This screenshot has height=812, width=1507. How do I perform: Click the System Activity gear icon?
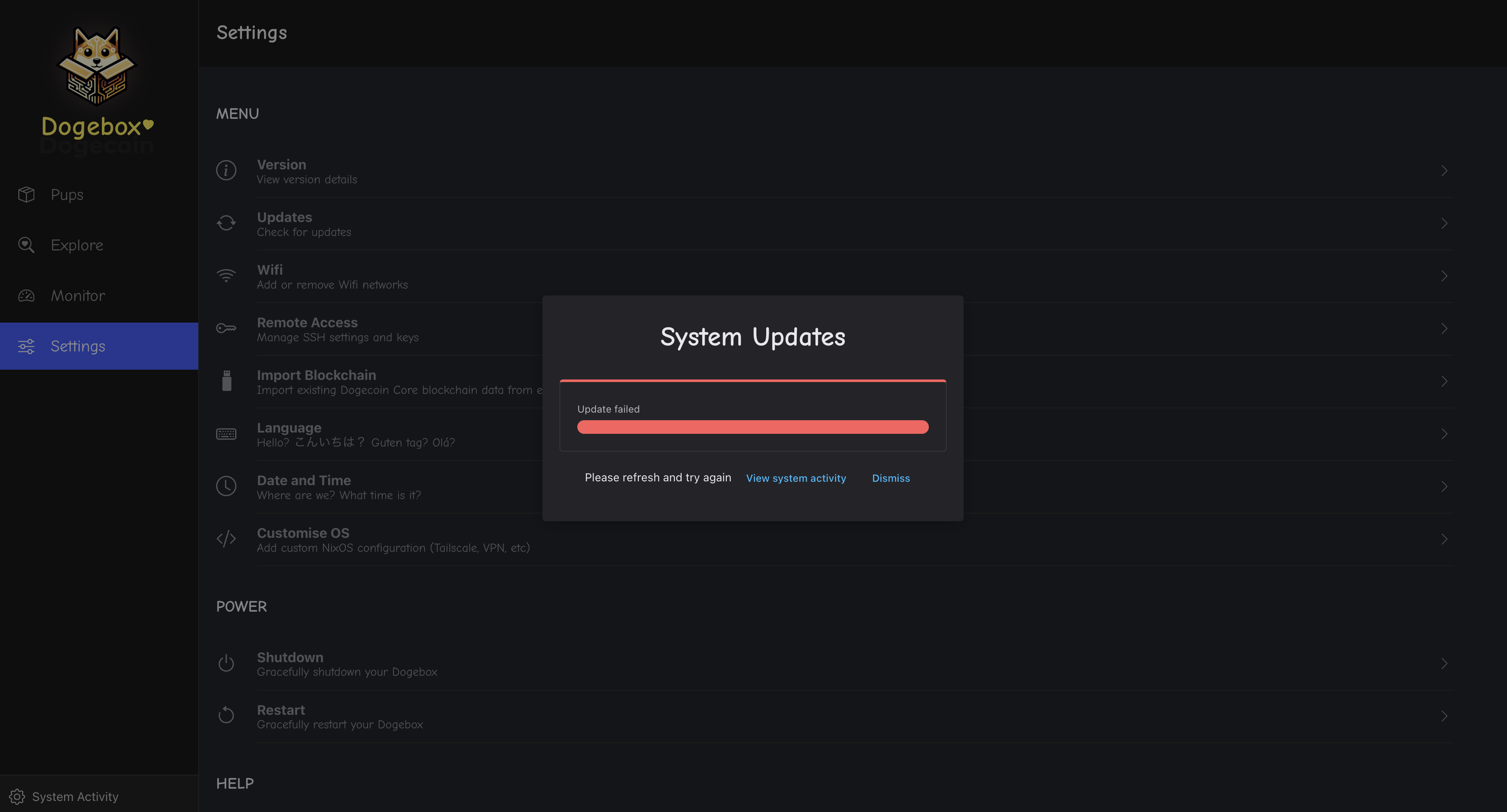tap(17, 796)
